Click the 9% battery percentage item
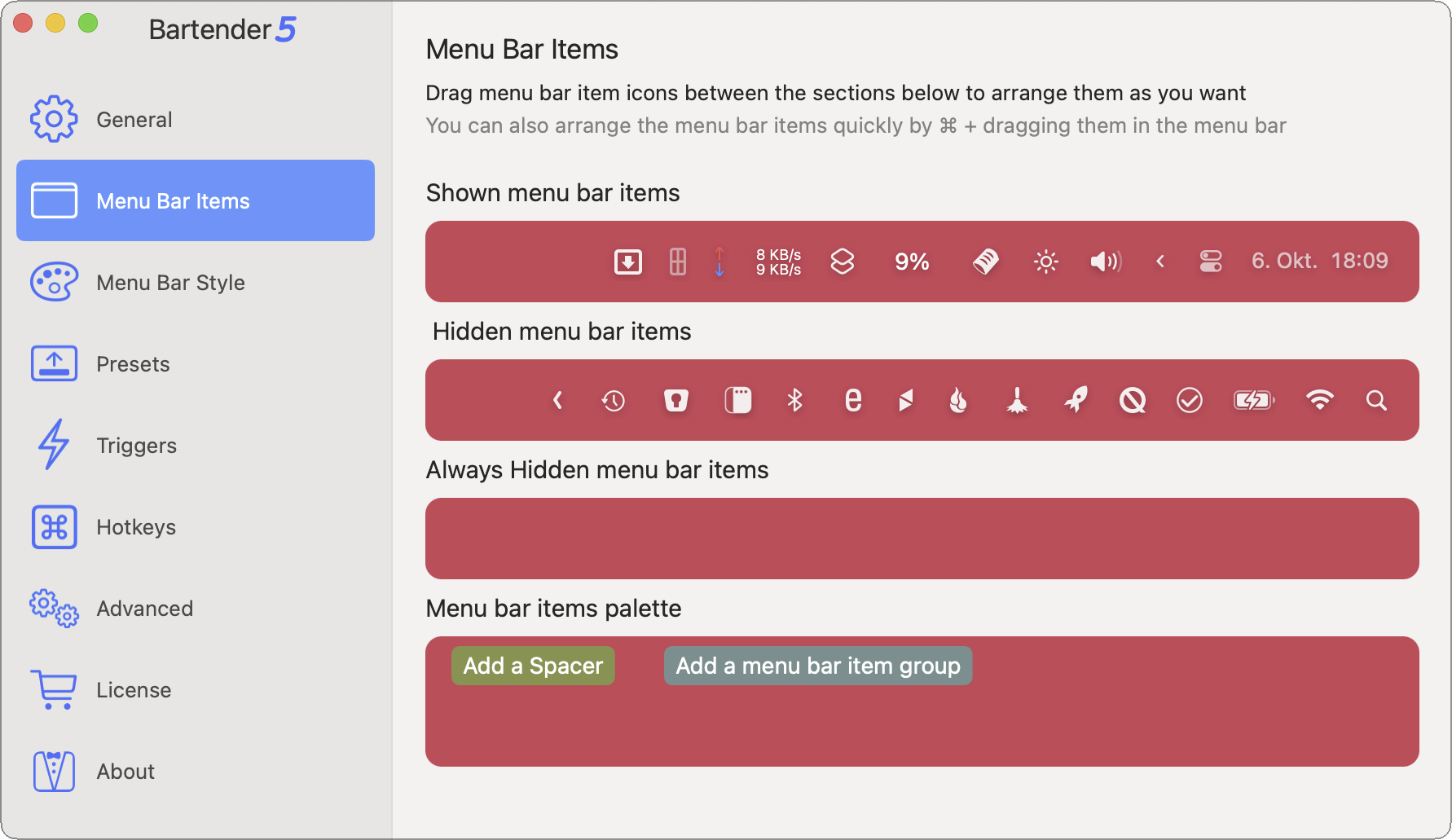This screenshot has height=840, width=1452. click(x=912, y=262)
